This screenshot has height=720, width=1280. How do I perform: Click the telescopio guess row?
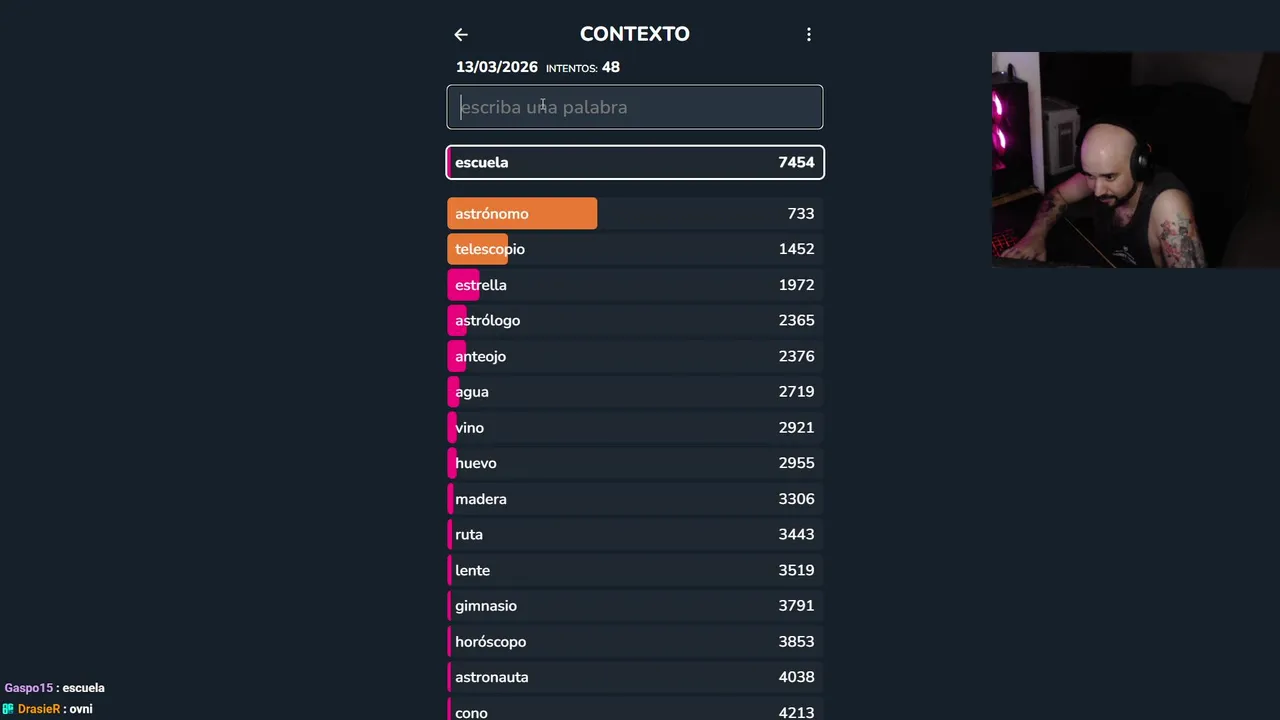(635, 249)
